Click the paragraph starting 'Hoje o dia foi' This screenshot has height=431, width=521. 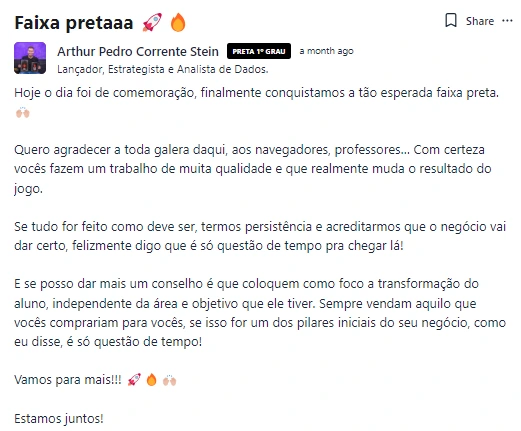[257, 102]
